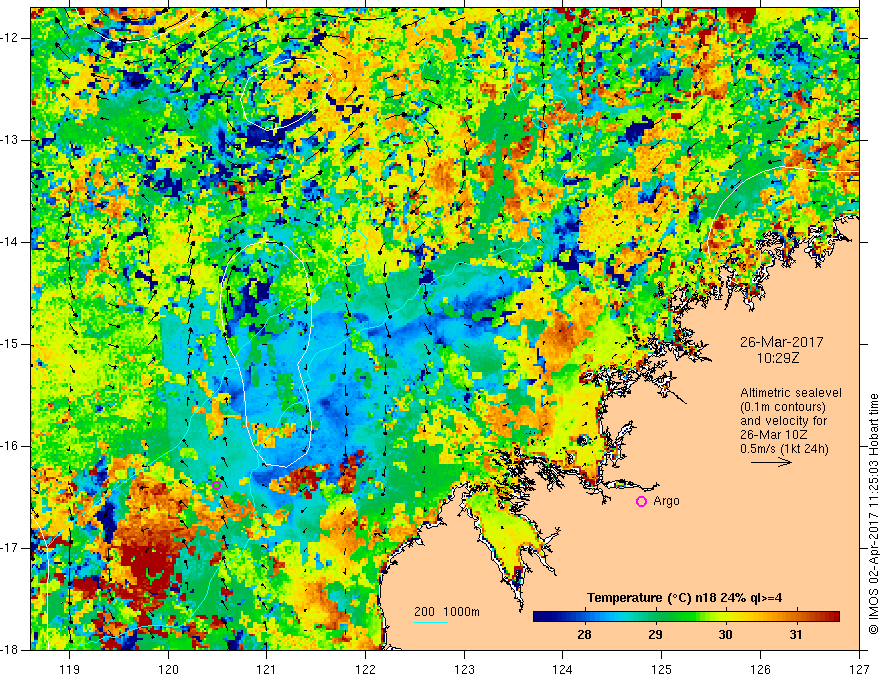The image size is (880, 680).
Task: Click longitude label '122'
Action: coord(365,669)
